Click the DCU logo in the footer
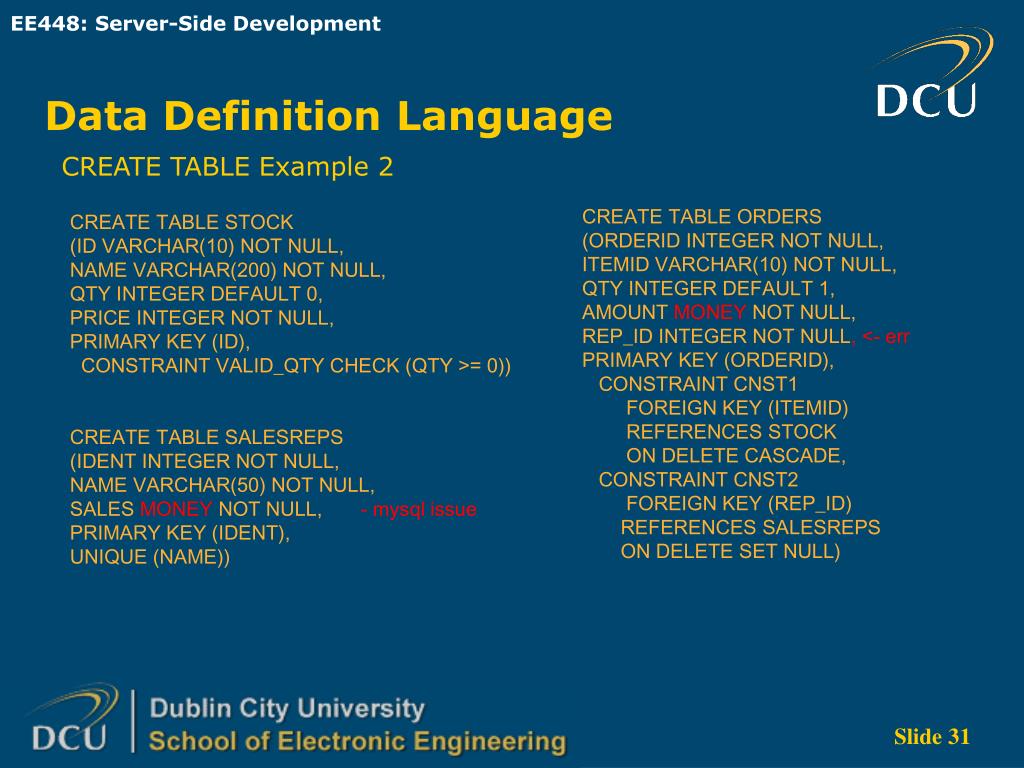Viewport: 1024px width, 768px height. [x=73, y=718]
